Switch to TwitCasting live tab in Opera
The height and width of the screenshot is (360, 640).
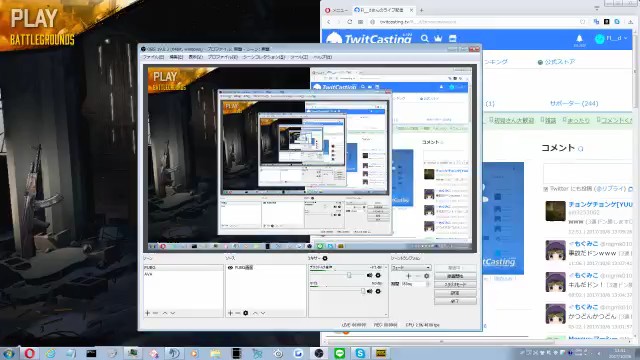click(x=383, y=10)
